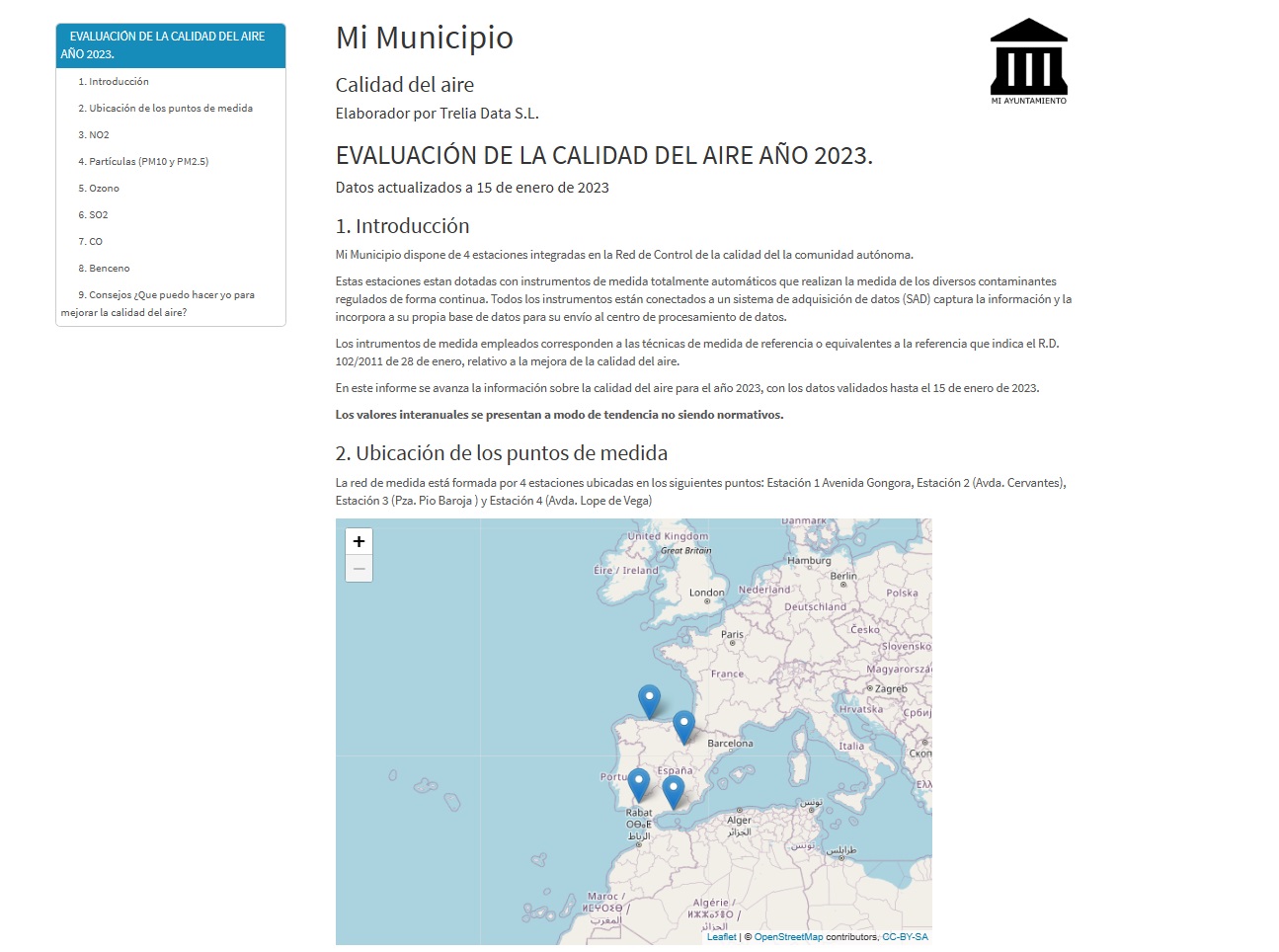
Task: Navigate to the 5. Ozono section
Action: click(99, 189)
